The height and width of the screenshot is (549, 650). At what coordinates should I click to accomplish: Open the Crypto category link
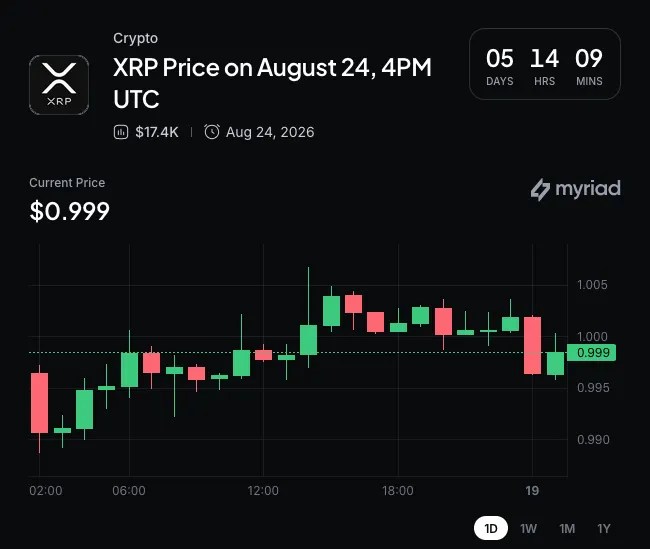(x=135, y=38)
